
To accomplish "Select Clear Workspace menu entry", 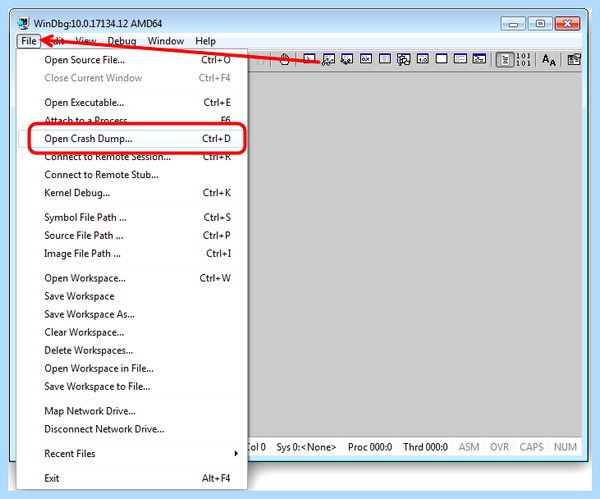I will (x=132, y=332).
